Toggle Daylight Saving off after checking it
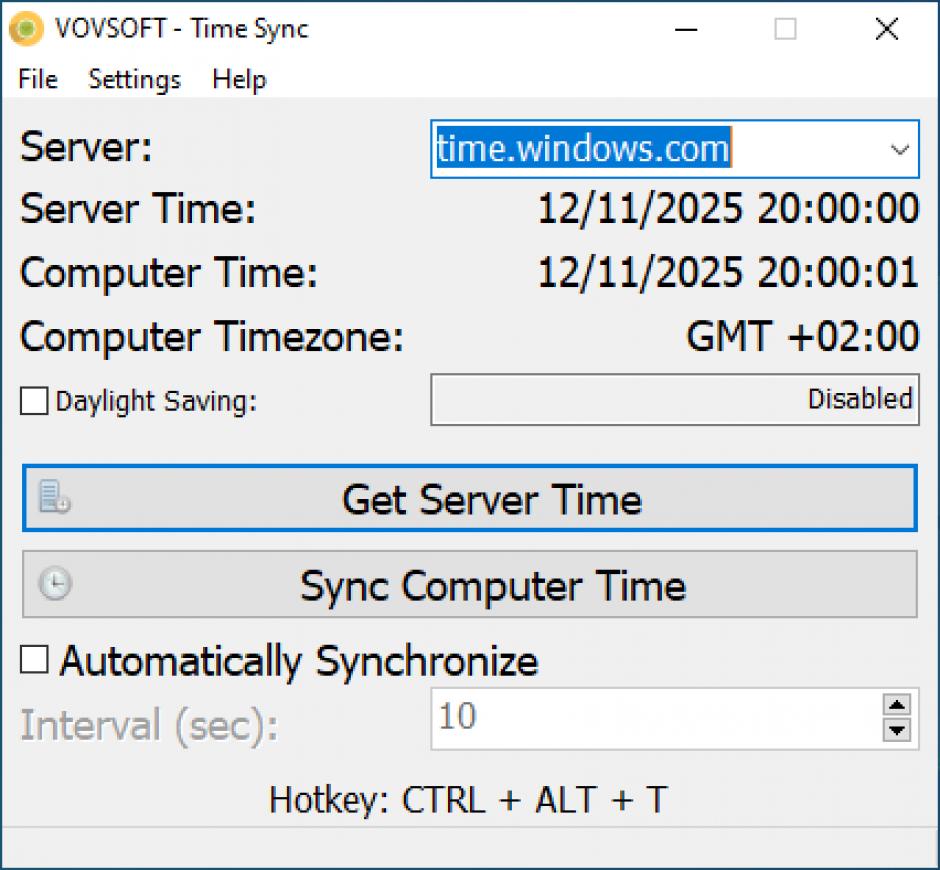The image size is (940, 870). click(x=33, y=400)
